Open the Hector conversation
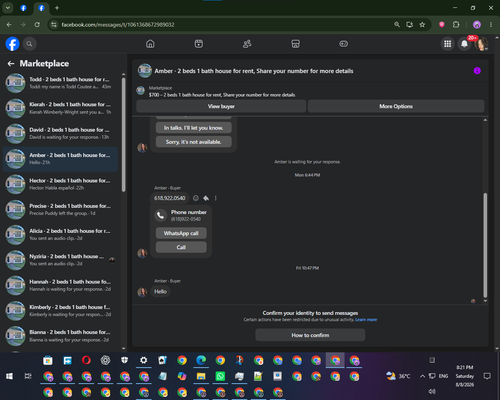This screenshot has height=400, width=500. (x=61, y=184)
